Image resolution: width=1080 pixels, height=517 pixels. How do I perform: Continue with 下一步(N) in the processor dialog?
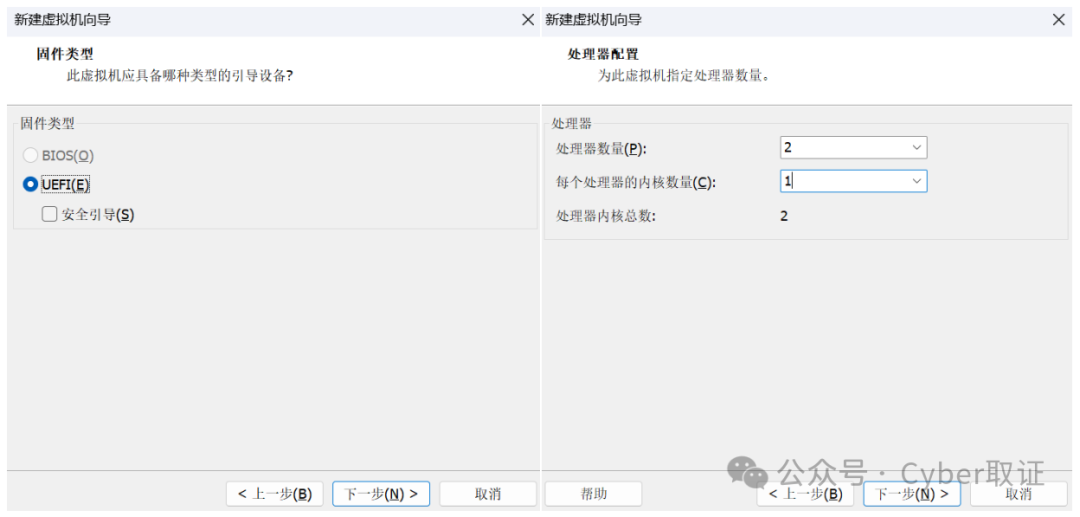912,494
